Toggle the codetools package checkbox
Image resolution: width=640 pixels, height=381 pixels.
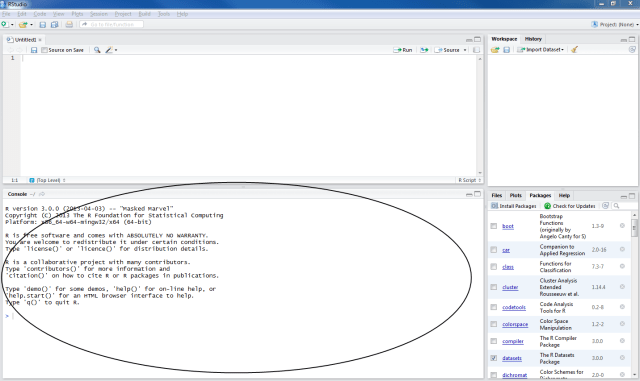click(x=493, y=307)
